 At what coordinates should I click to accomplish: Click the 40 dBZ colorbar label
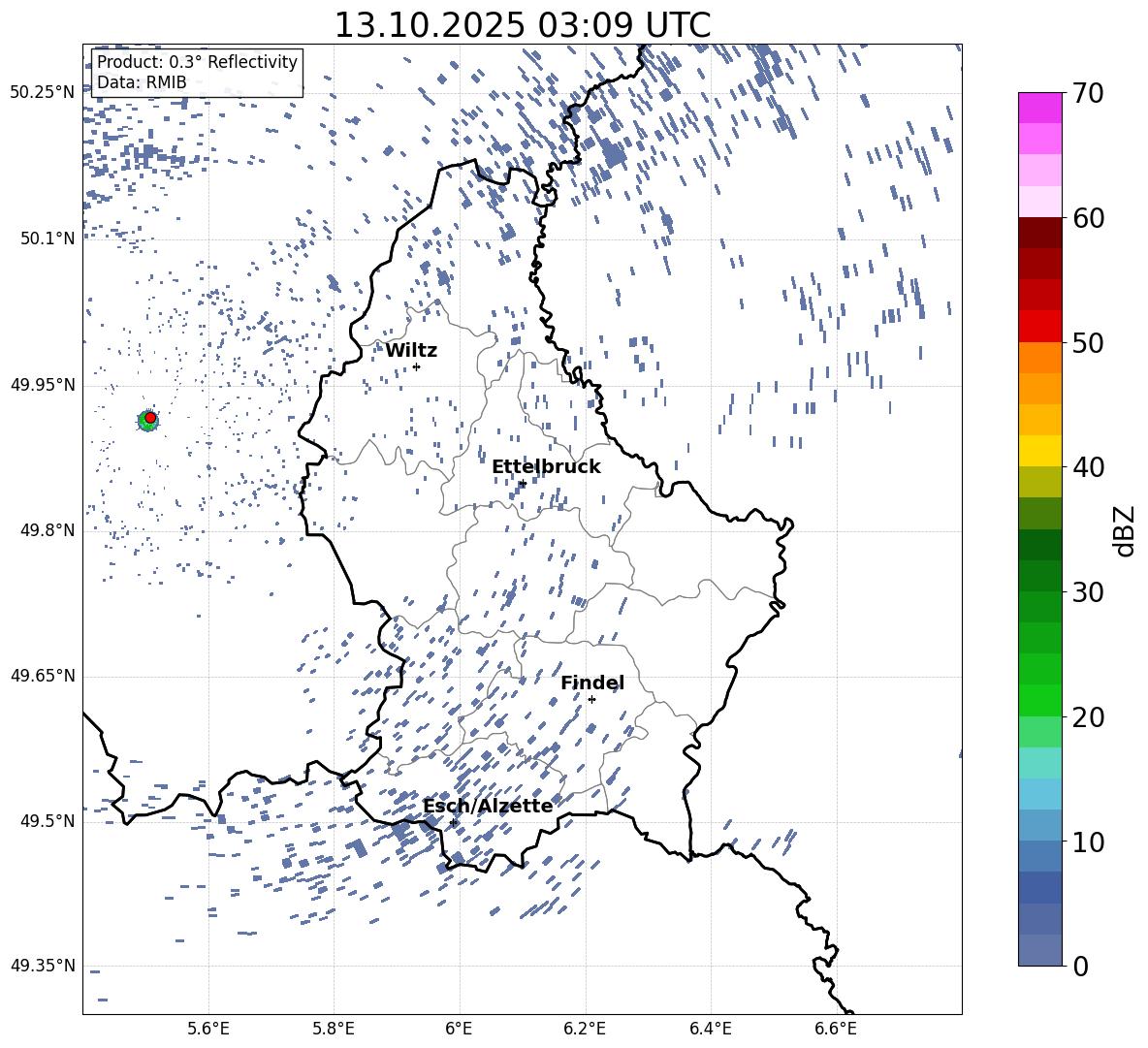pos(1087,467)
